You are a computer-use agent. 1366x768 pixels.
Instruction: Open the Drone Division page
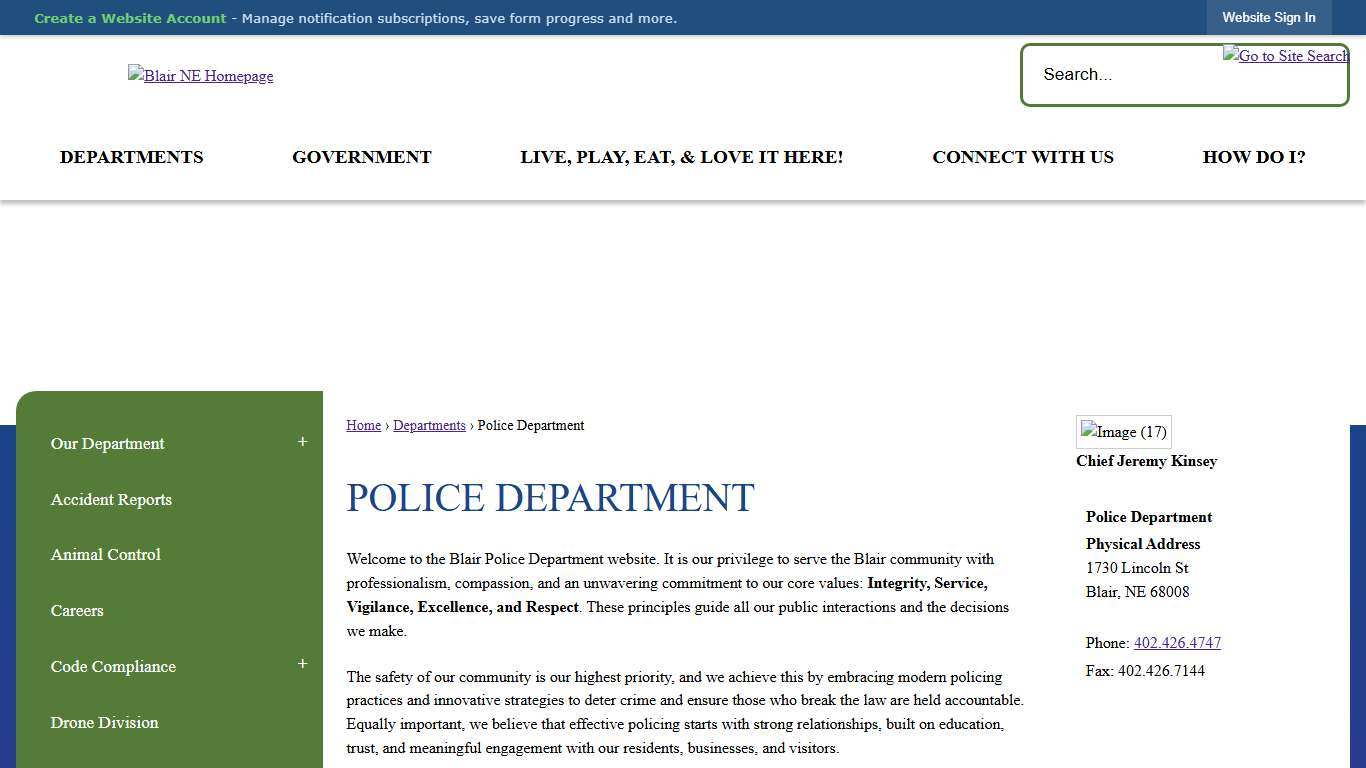(x=104, y=722)
